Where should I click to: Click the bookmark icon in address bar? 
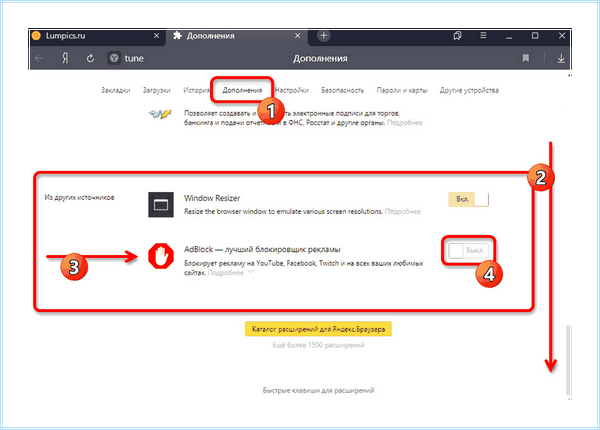tap(526, 58)
